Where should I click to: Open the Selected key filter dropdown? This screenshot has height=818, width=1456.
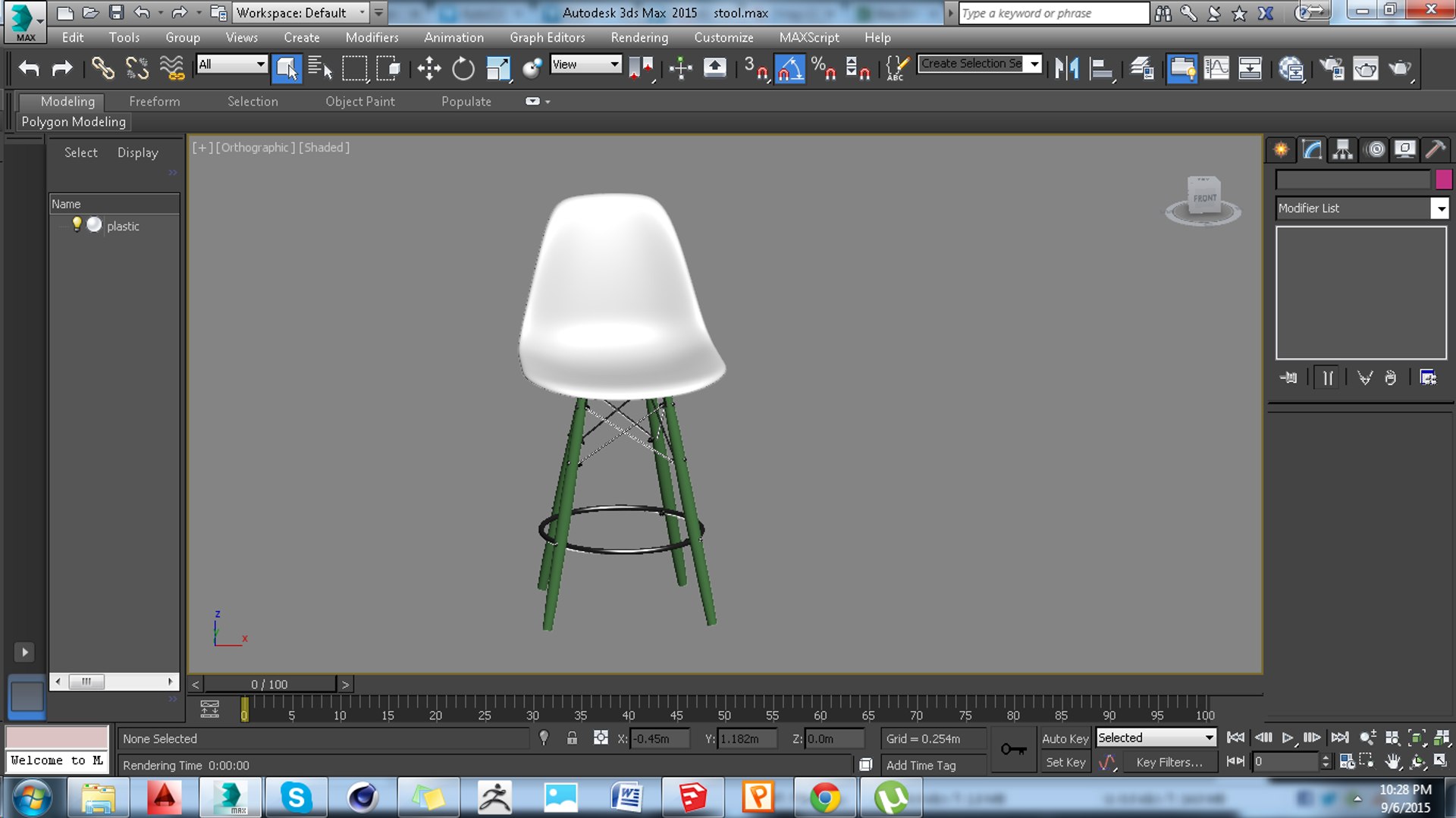tap(1156, 738)
